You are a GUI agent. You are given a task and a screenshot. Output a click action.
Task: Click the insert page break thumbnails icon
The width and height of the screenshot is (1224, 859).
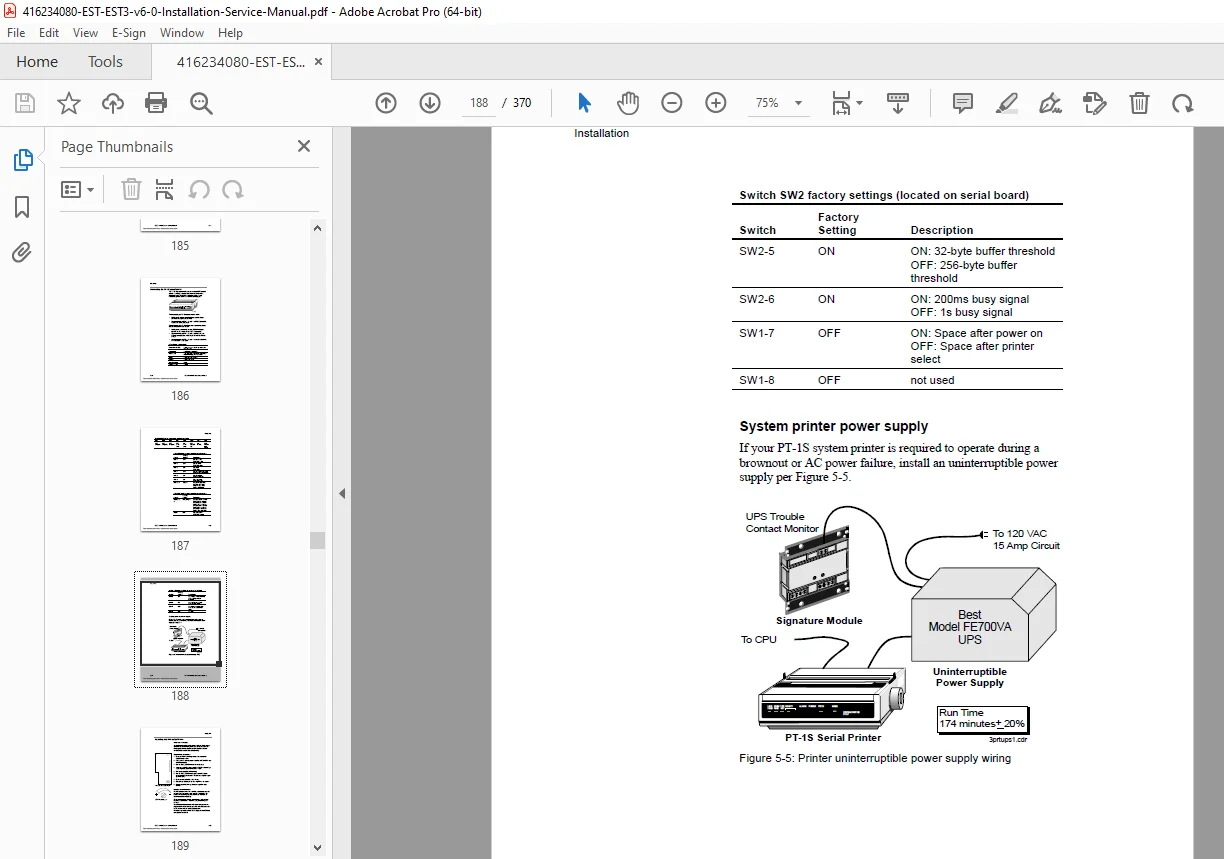165,190
